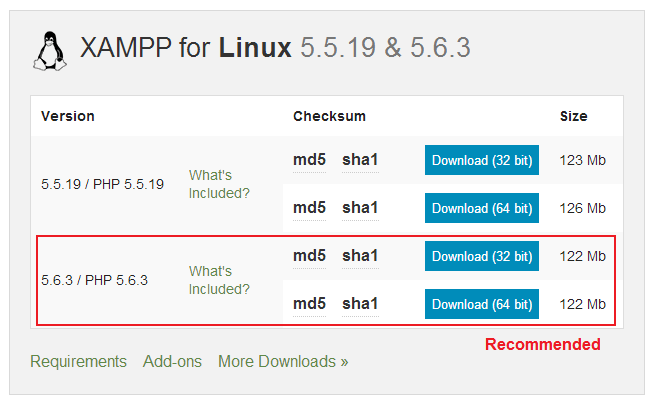
Task: Click the 126 Mb size value
Action: pyautogui.click(x=582, y=208)
